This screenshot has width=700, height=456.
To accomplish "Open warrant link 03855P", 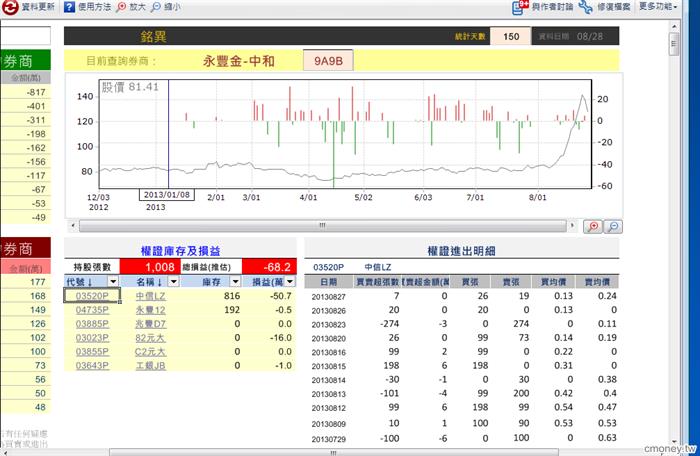I will click(x=92, y=351).
